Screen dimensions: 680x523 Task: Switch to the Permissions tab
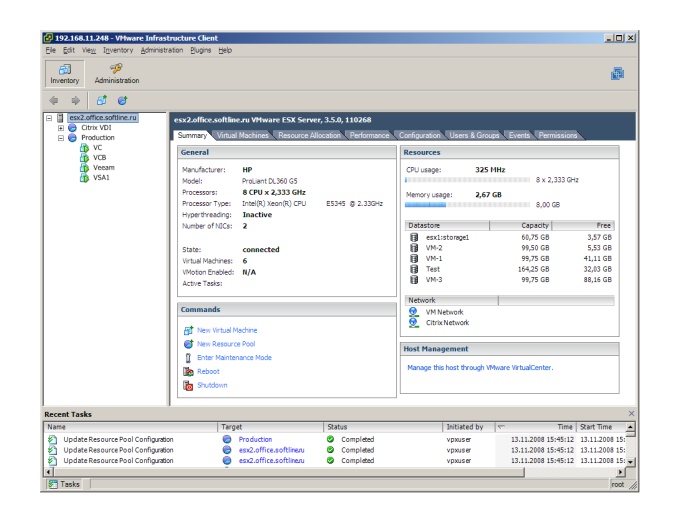pyautogui.click(x=558, y=135)
